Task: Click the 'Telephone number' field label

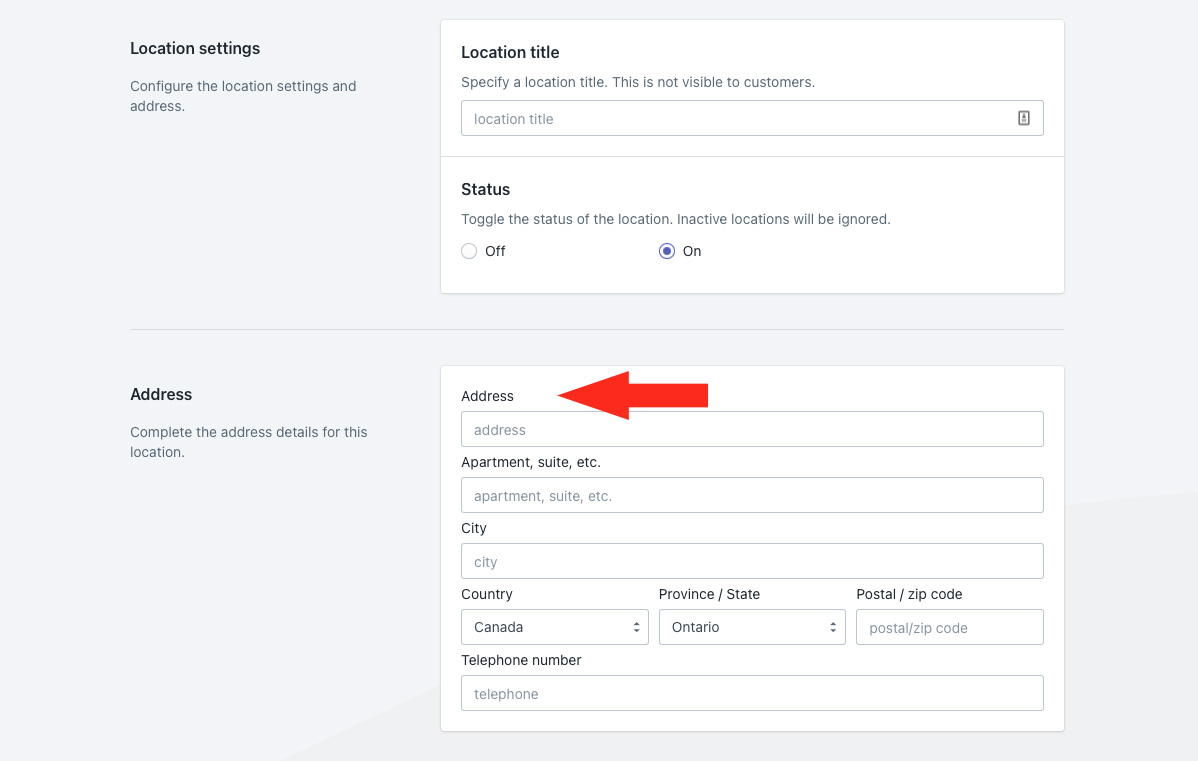Action: (521, 660)
